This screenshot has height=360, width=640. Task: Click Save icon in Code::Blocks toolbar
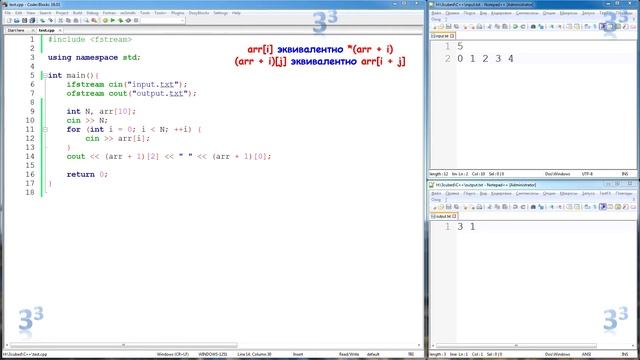click(24, 20)
